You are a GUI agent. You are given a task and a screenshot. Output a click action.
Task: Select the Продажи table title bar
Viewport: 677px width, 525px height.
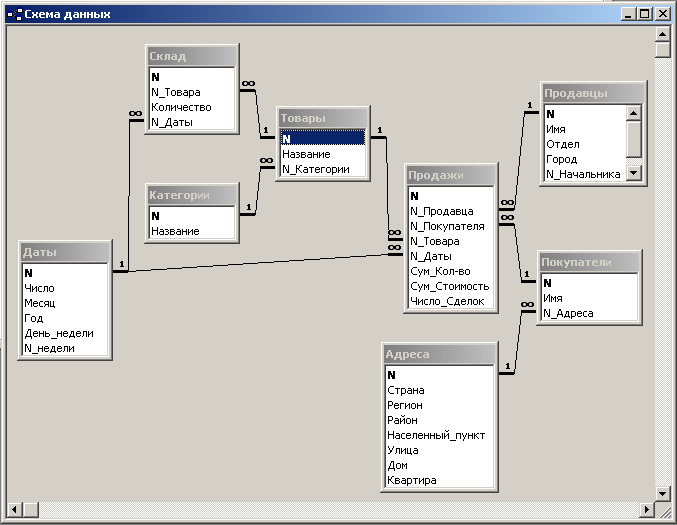451,175
